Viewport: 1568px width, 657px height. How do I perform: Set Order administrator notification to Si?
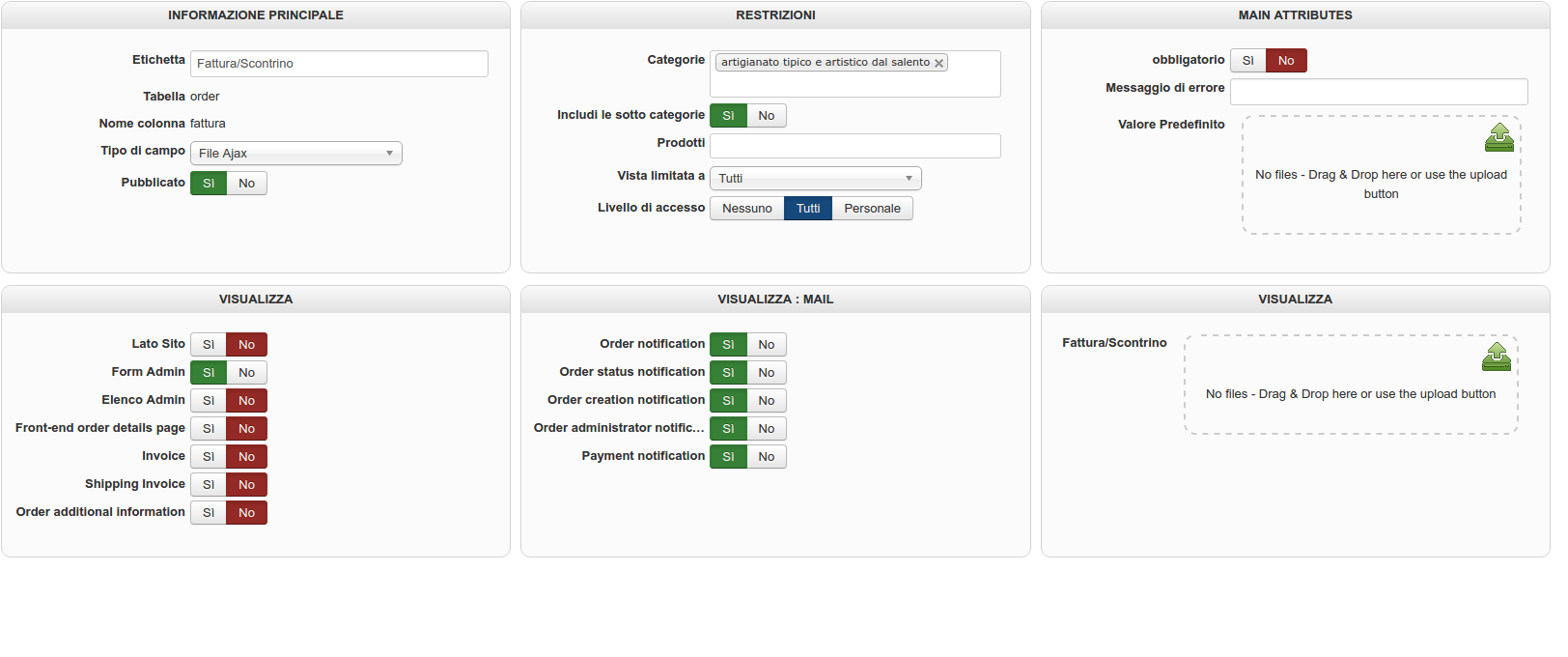click(728, 429)
